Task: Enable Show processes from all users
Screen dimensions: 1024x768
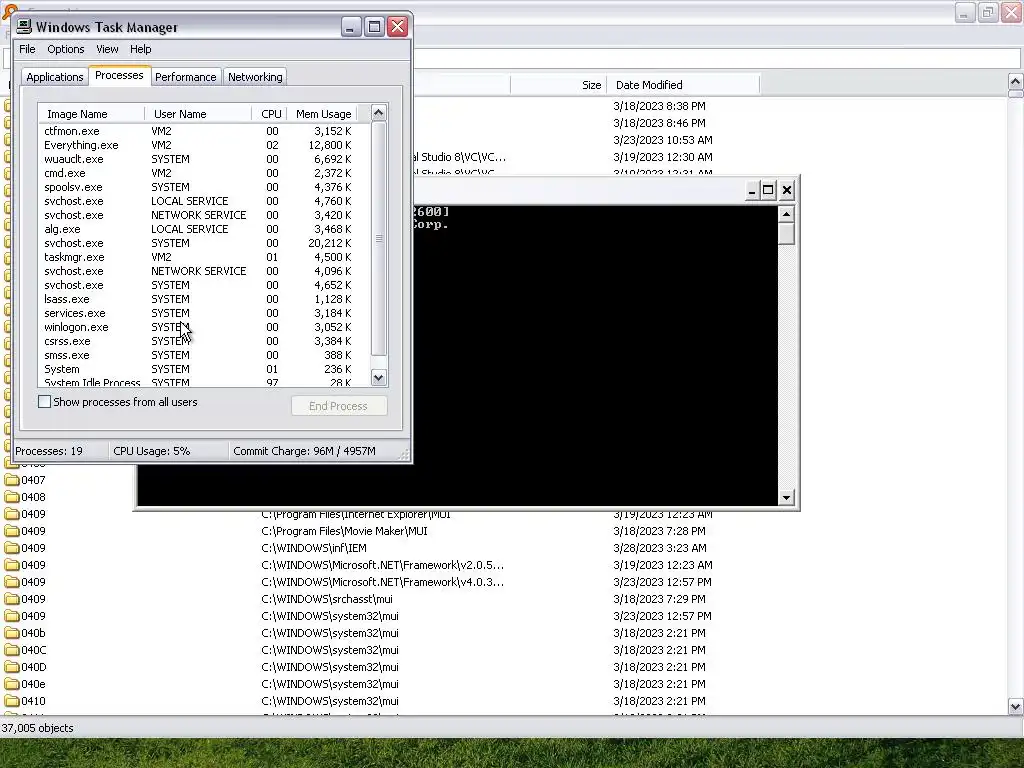Action: pos(44,402)
